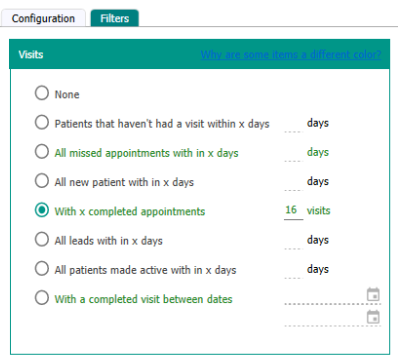
Task: Click the first completed visit date field
Action: tap(325, 296)
